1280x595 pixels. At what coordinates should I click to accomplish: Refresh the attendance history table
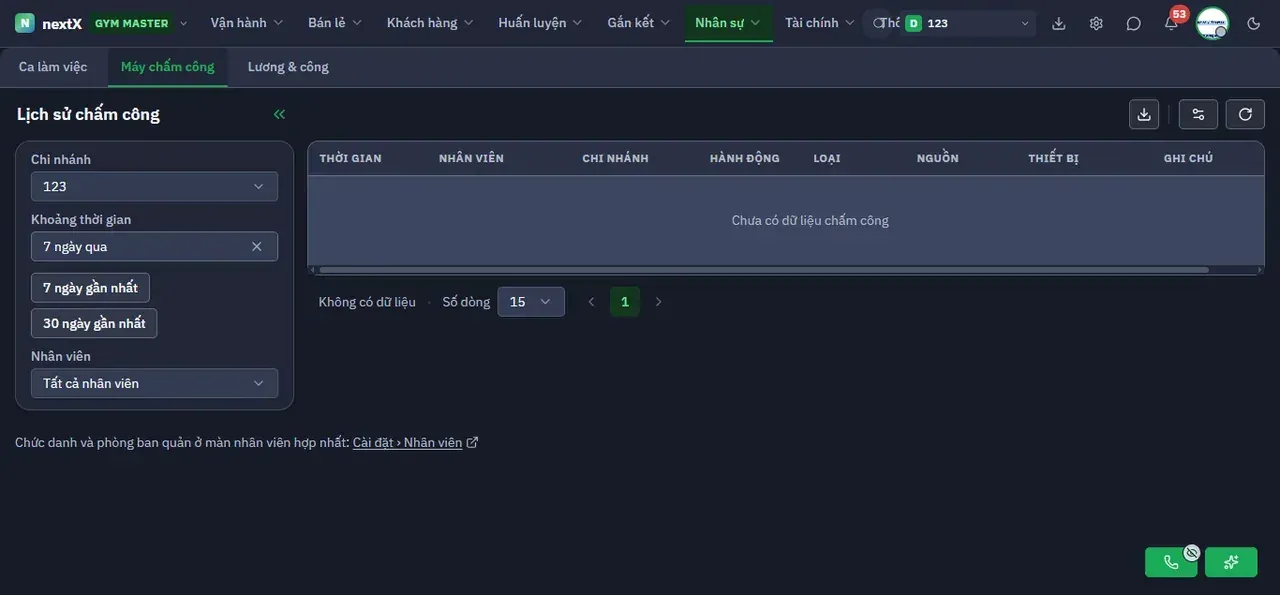point(1245,114)
